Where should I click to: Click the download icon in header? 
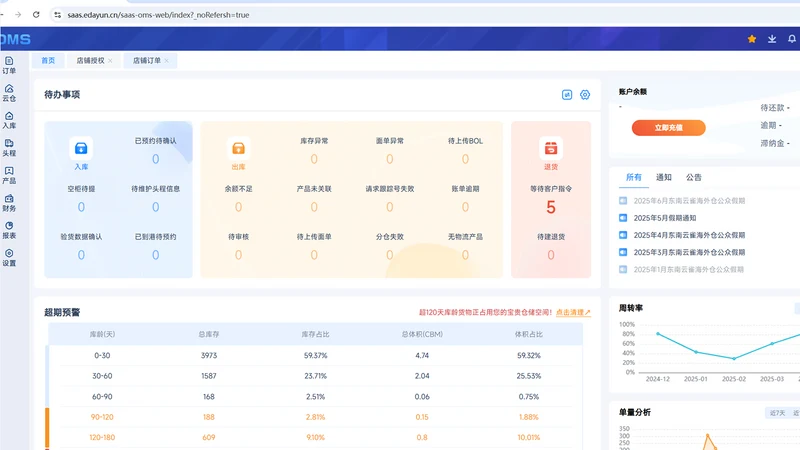772,39
